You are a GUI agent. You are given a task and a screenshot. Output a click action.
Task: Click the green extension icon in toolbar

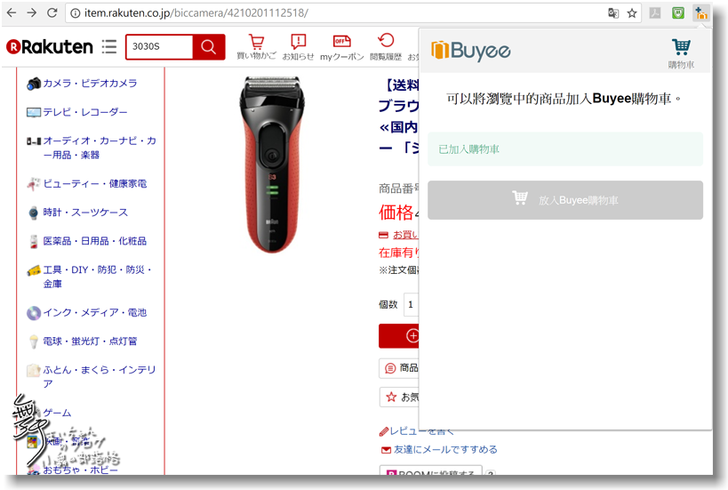678,13
